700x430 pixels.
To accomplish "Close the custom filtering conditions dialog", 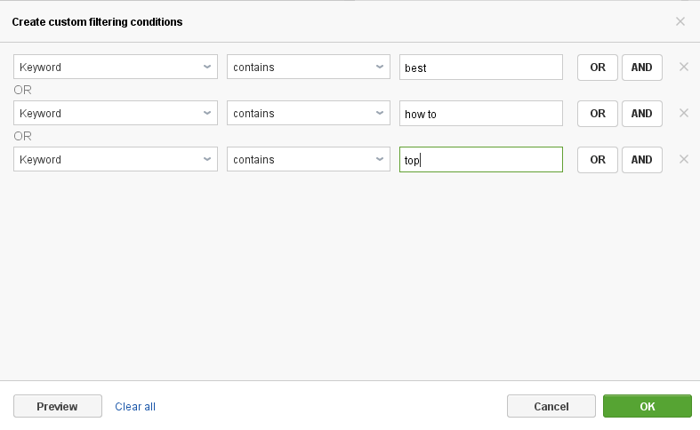I will point(681,21).
